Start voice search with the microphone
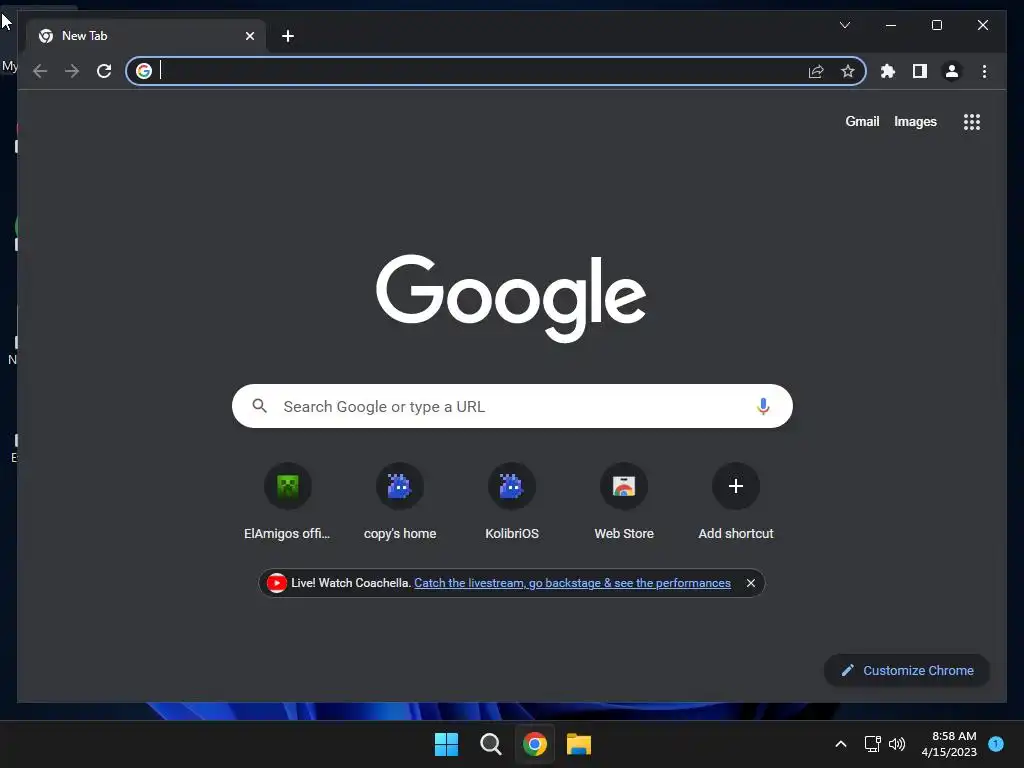1024x768 pixels. click(763, 406)
